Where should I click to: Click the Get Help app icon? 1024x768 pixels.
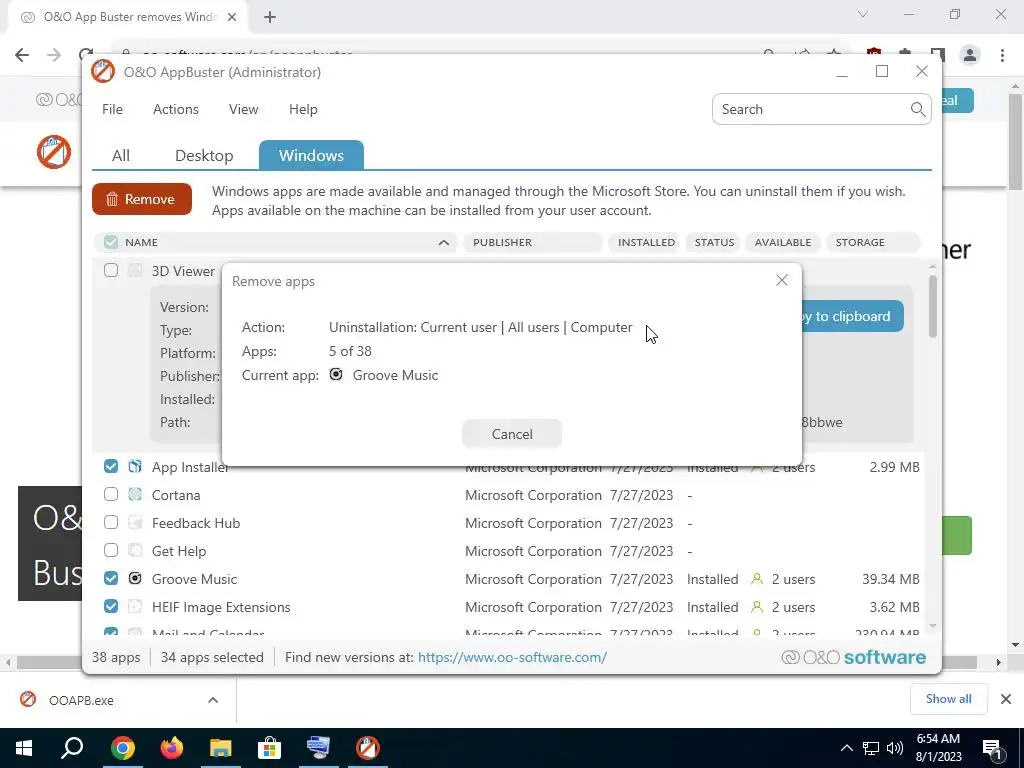click(x=135, y=551)
